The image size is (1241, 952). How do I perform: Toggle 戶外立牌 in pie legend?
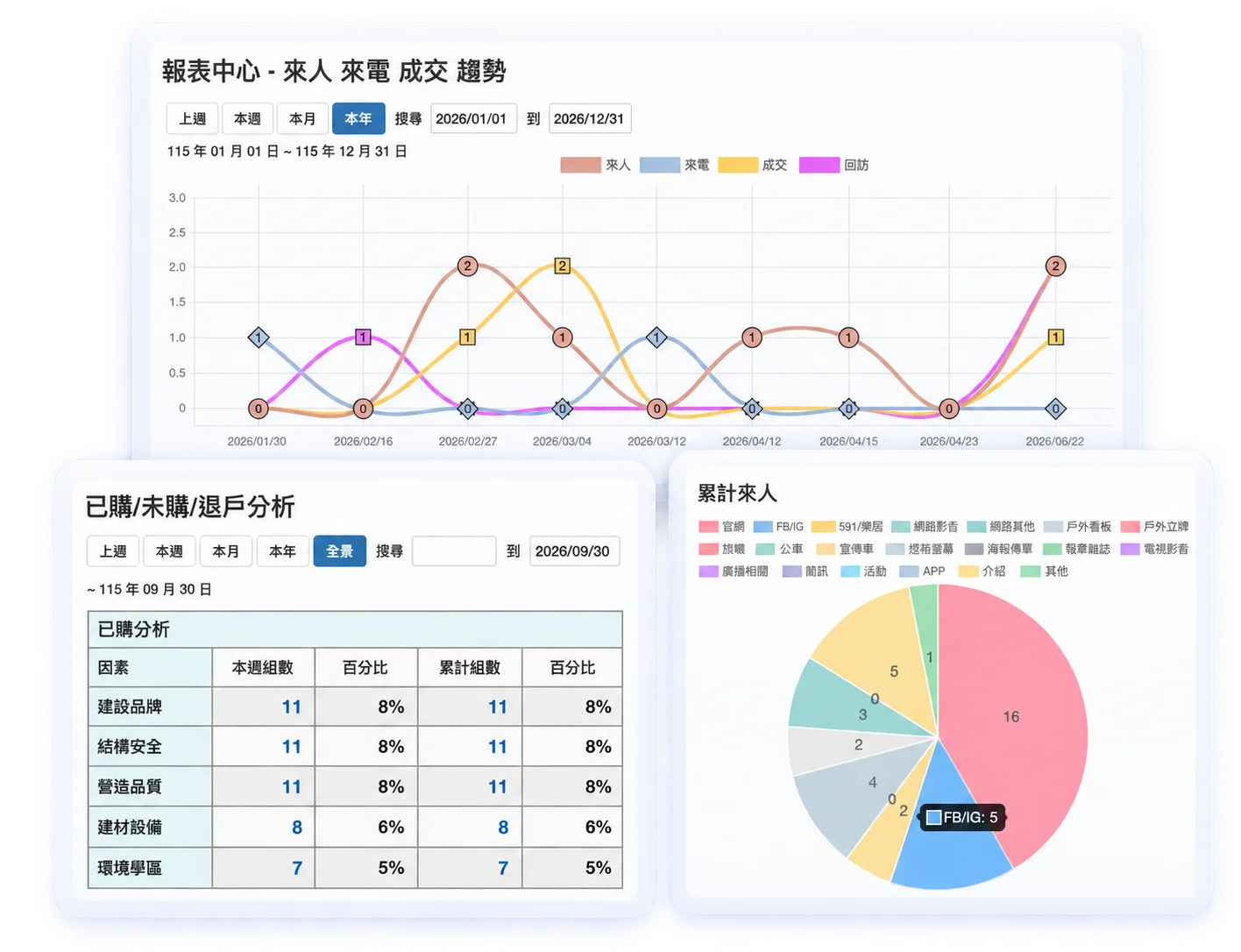tap(1154, 527)
